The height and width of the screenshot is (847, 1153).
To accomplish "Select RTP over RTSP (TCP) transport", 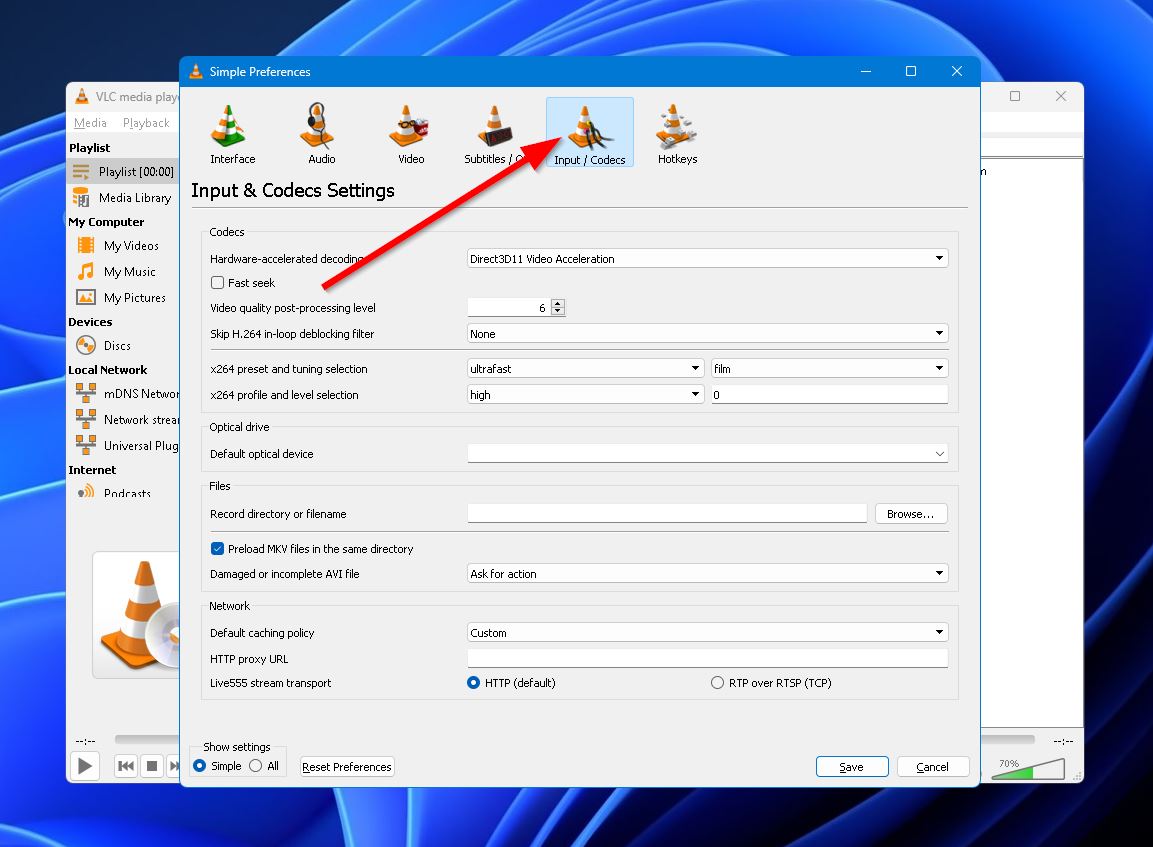I will [717, 682].
